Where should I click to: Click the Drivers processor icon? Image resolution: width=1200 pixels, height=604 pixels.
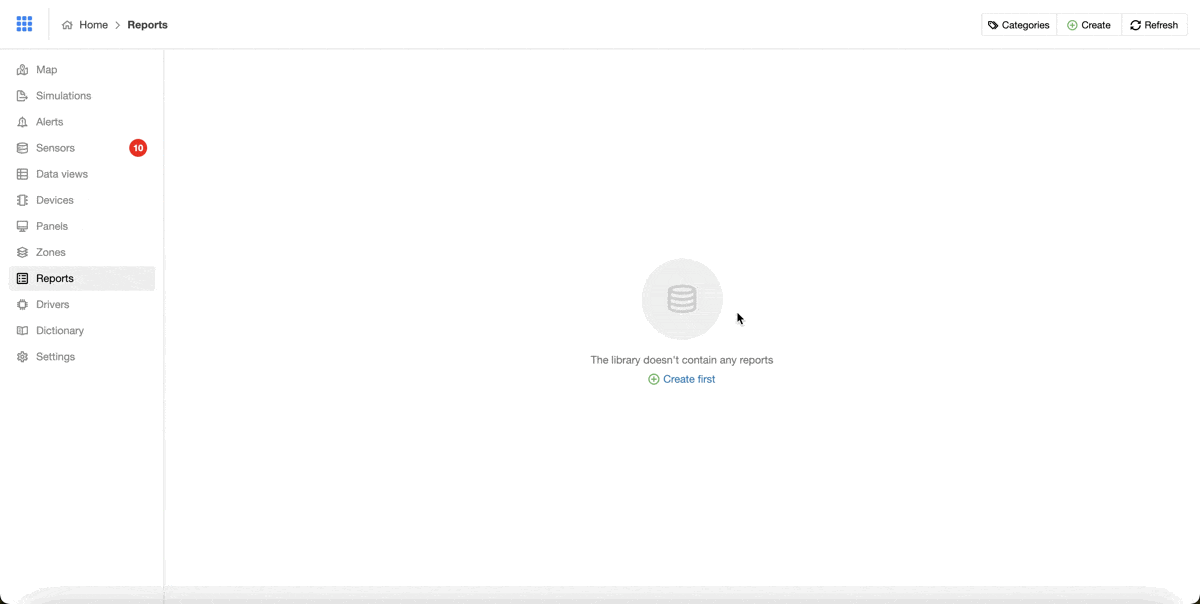coord(22,304)
